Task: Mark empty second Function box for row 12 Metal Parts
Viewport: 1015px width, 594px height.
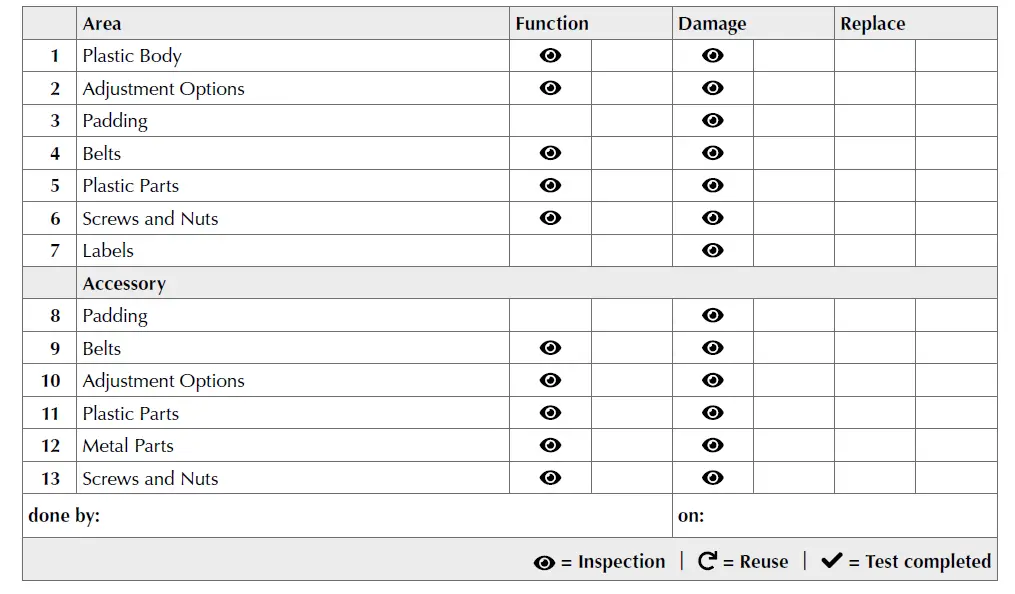Action: pos(631,446)
